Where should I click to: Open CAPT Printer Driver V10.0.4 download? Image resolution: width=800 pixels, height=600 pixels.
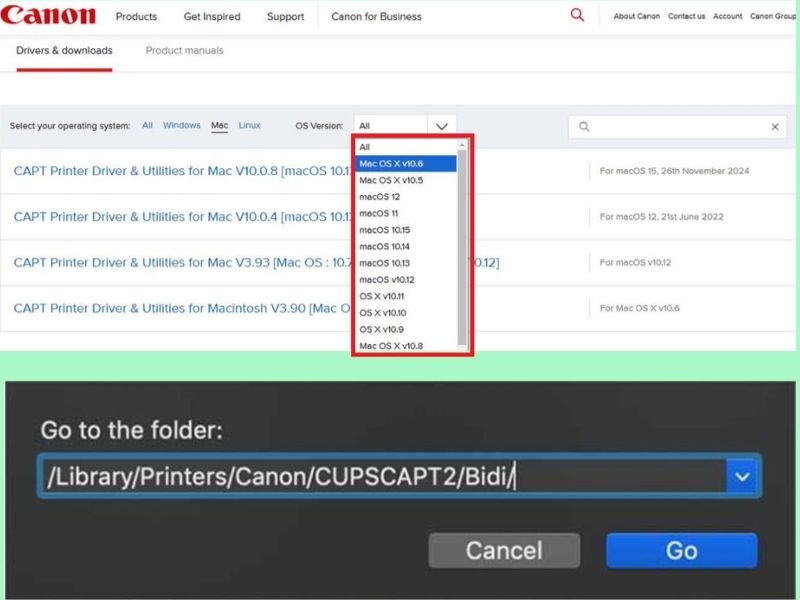click(x=182, y=217)
